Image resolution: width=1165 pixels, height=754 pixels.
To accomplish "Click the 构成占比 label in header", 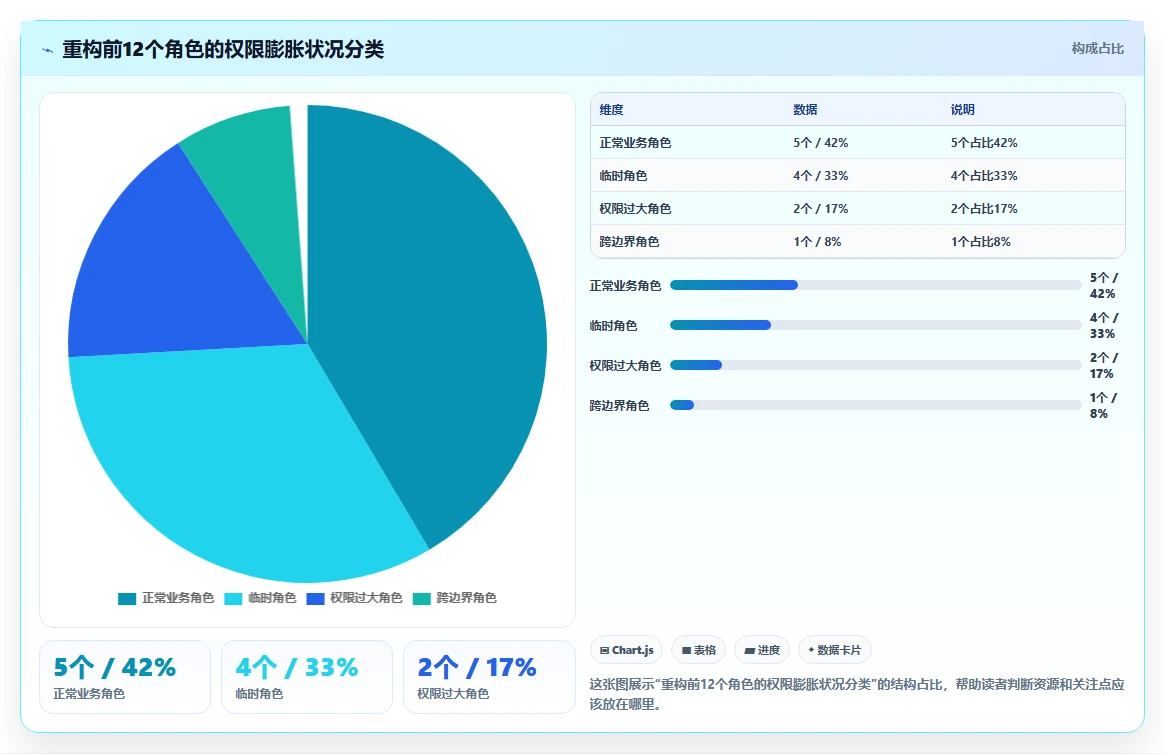I will [x=1097, y=49].
